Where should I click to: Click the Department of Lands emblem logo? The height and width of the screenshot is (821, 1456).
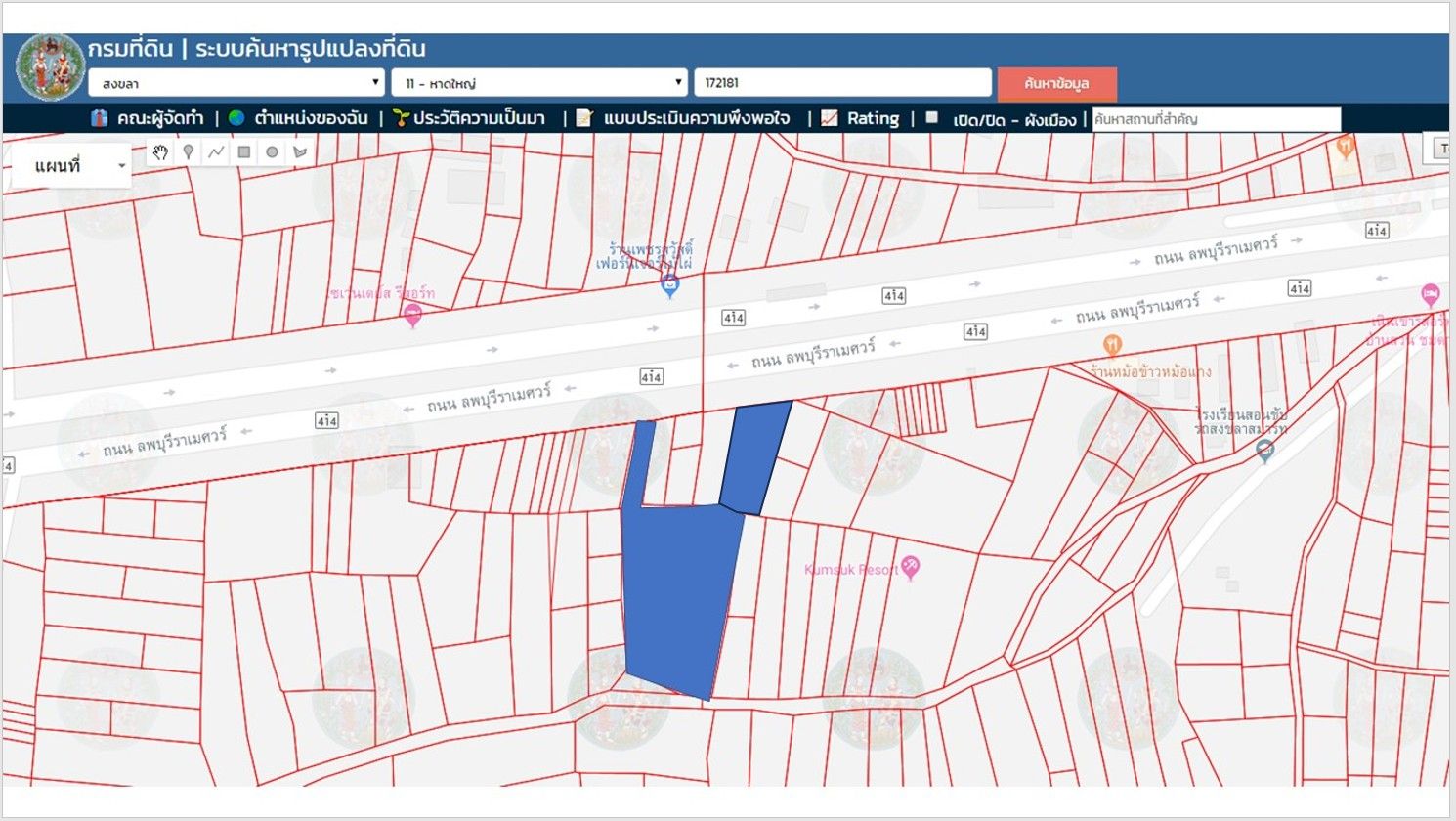[49, 66]
